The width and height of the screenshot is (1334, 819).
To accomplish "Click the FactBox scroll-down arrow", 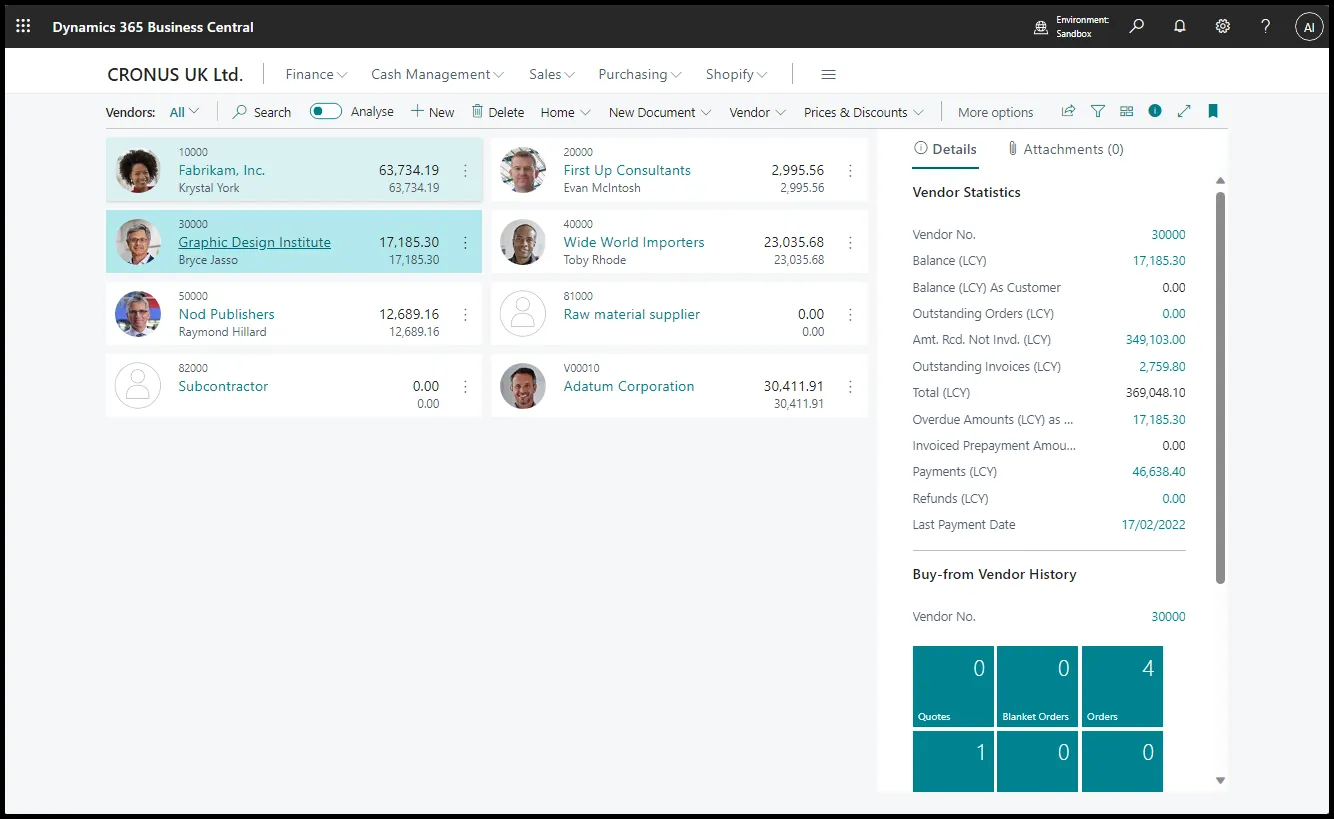I will 1220,780.
